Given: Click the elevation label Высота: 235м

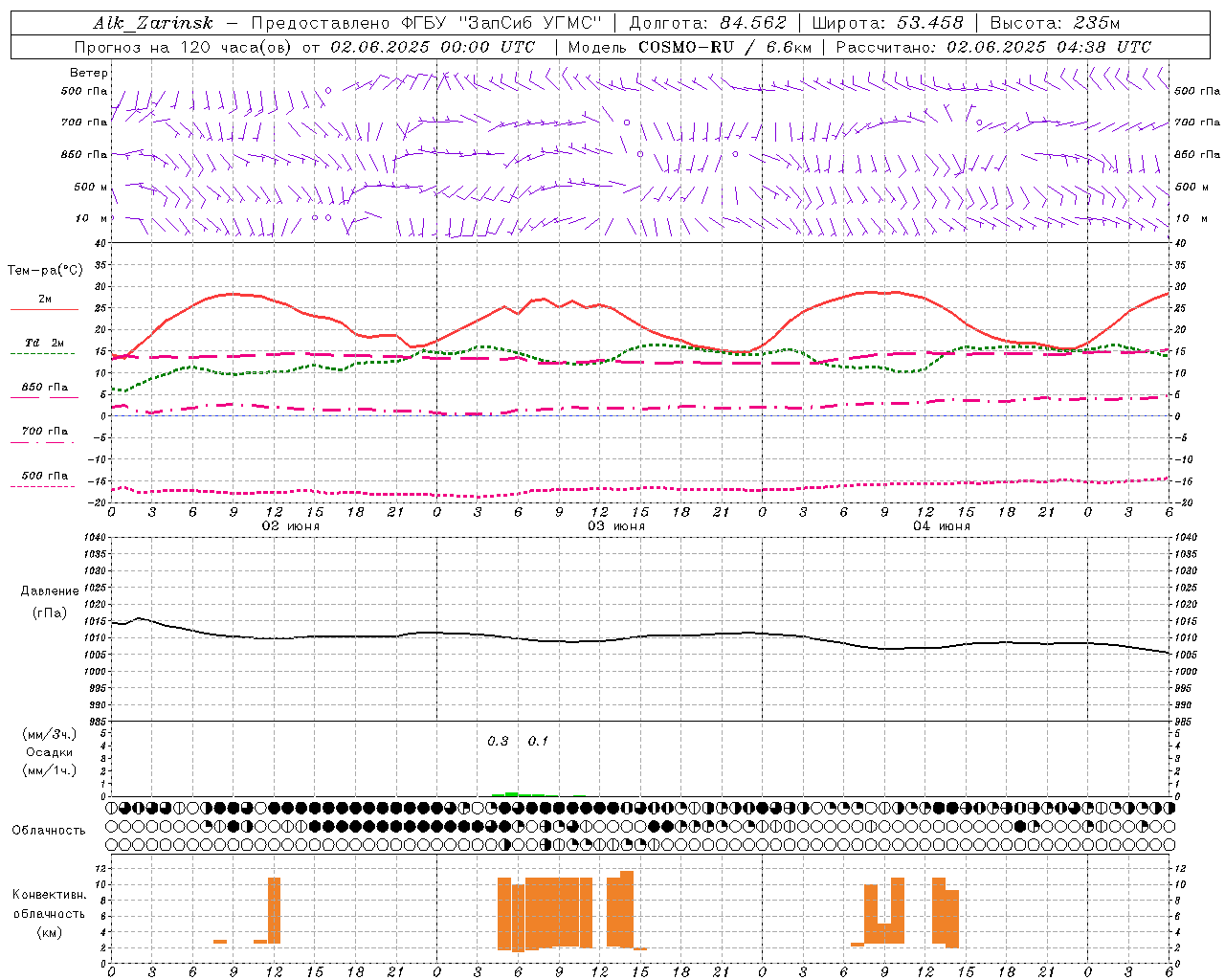Looking at the screenshot, I should tap(1056, 23).
